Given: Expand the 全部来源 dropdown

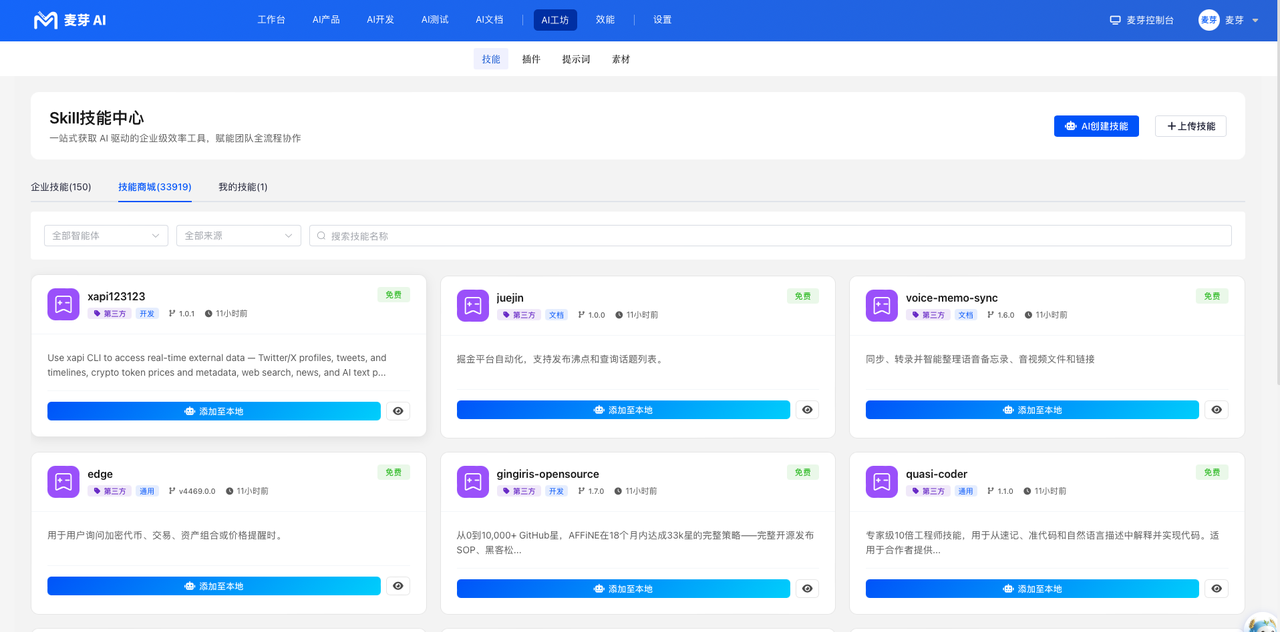Looking at the screenshot, I should tap(238, 236).
